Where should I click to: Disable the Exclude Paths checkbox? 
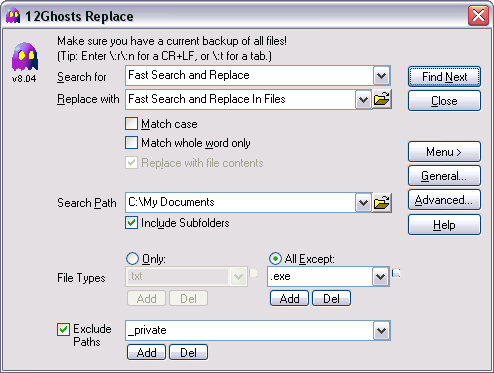[63, 329]
